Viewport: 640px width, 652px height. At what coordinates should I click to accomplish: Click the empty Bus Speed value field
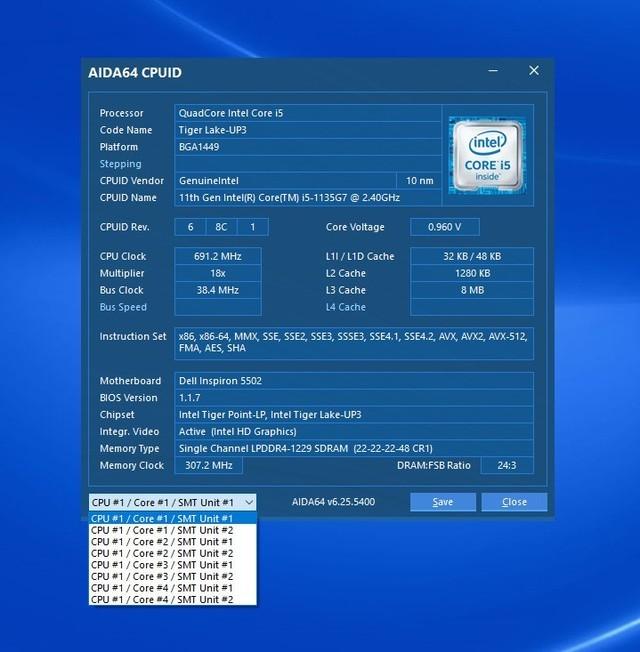[218, 307]
